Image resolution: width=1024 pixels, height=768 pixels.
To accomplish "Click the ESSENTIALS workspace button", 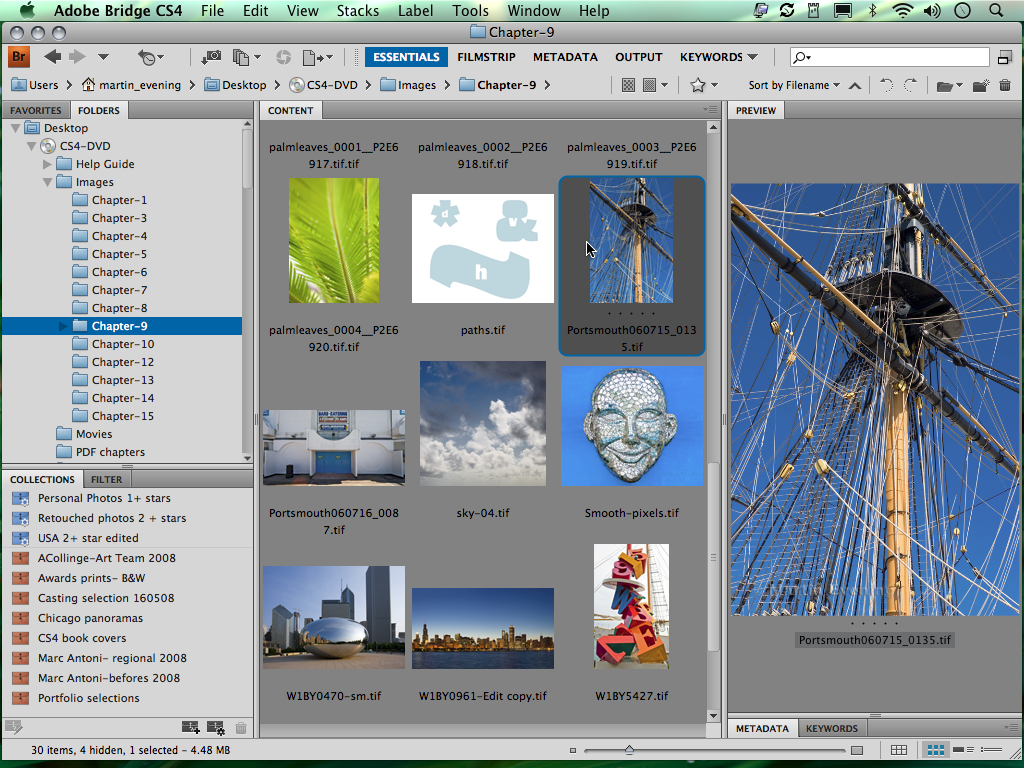I will pyautogui.click(x=406, y=57).
